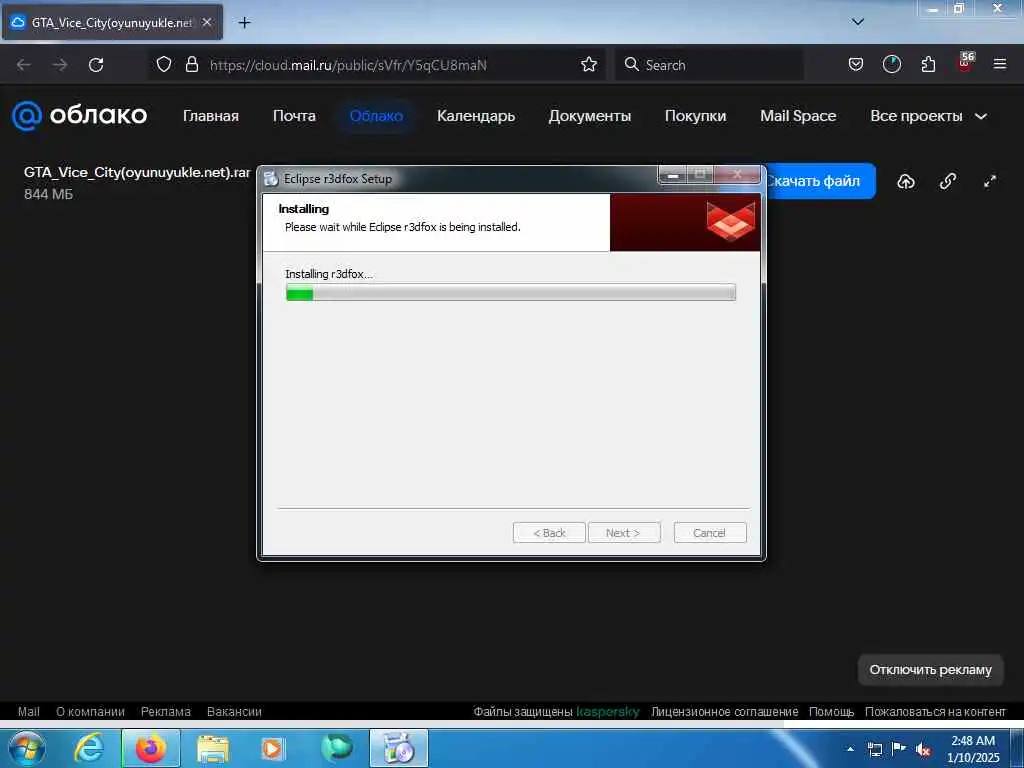Open the tracking protection shield icon
The image size is (1024, 768).
click(x=164, y=64)
